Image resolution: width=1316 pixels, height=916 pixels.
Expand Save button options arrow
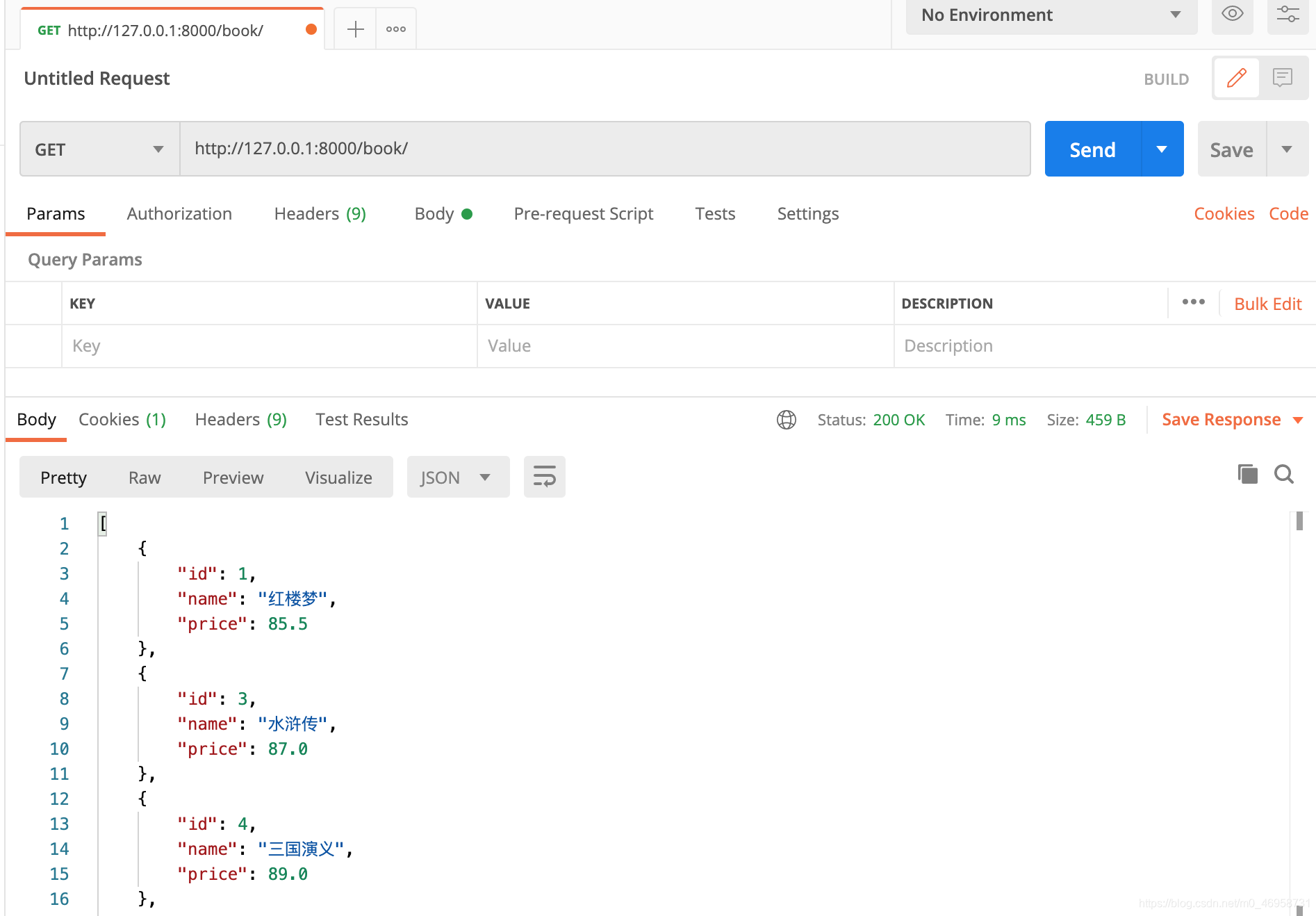click(x=1287, y=149)
